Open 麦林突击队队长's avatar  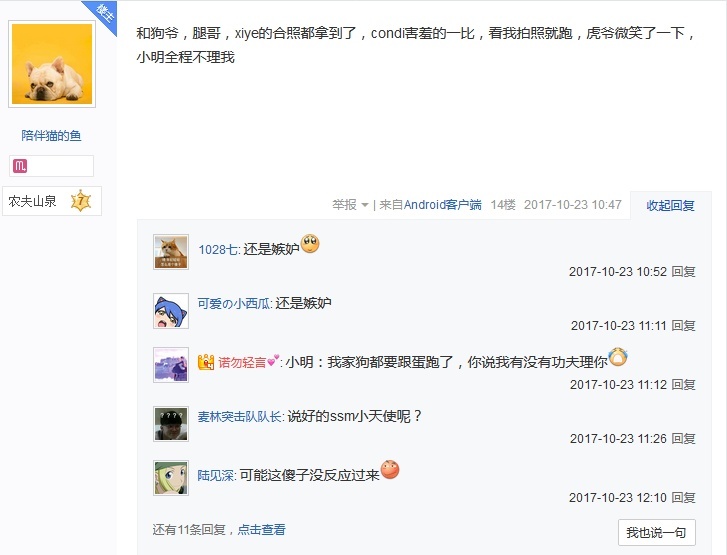[x=171, y=424]
